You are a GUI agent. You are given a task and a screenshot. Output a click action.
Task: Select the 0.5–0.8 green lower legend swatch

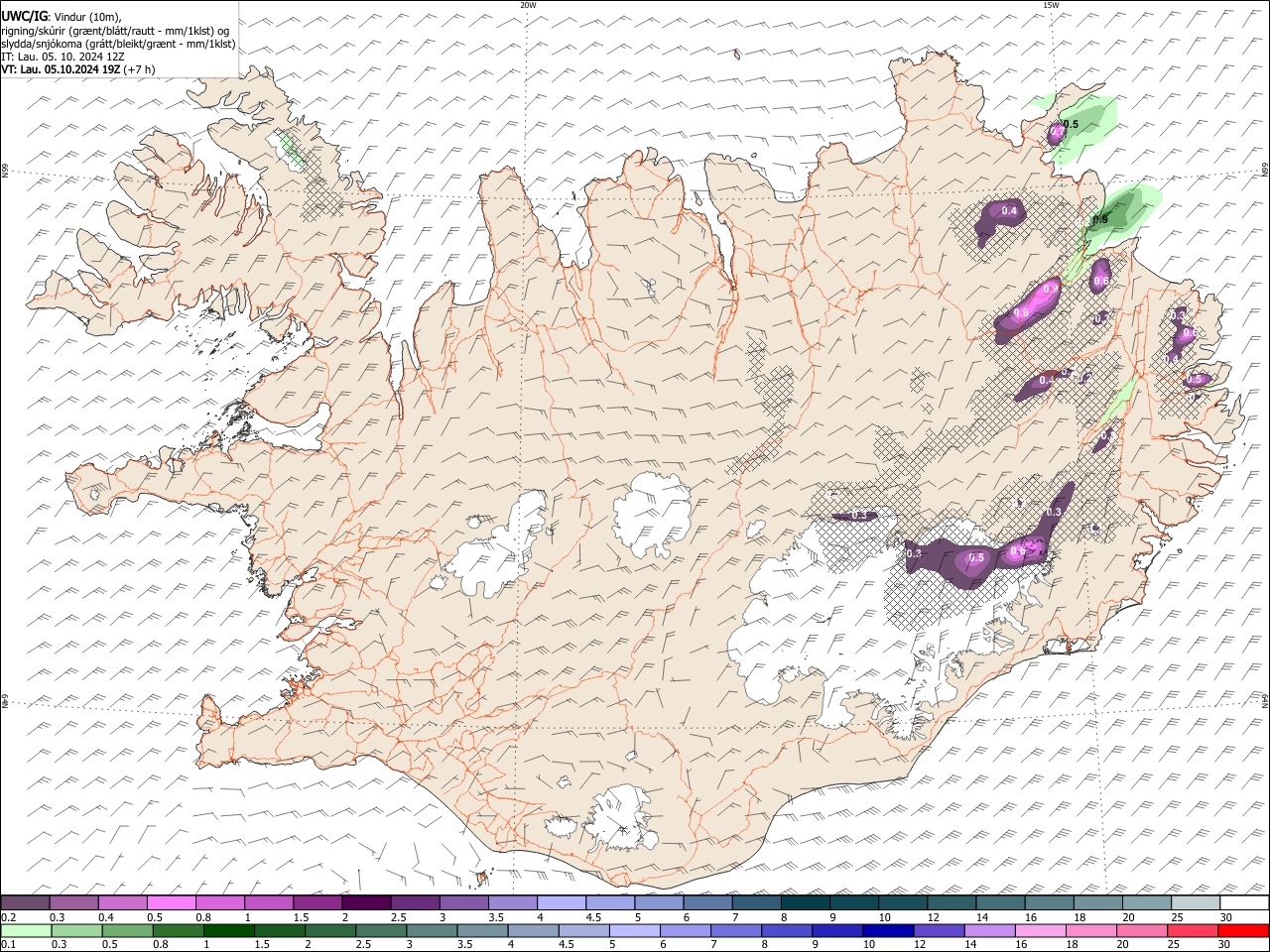(128, 931)
